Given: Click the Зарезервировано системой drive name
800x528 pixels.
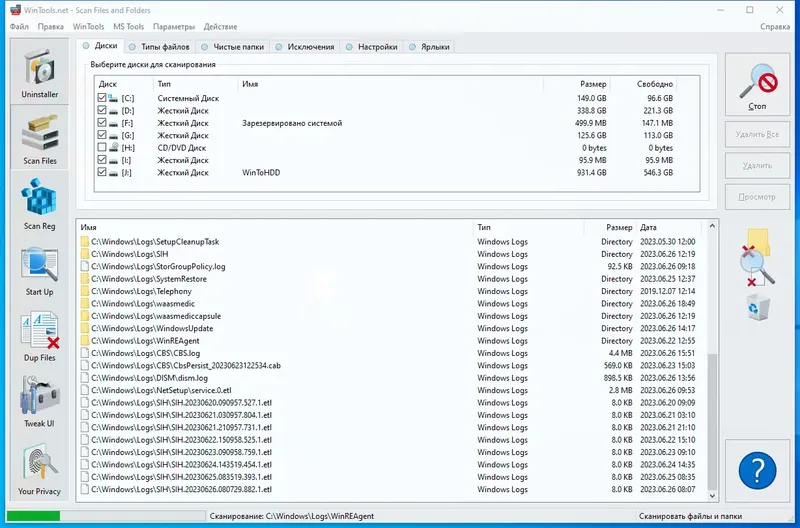Looking at the screenshot, I should tap(292, 123).
